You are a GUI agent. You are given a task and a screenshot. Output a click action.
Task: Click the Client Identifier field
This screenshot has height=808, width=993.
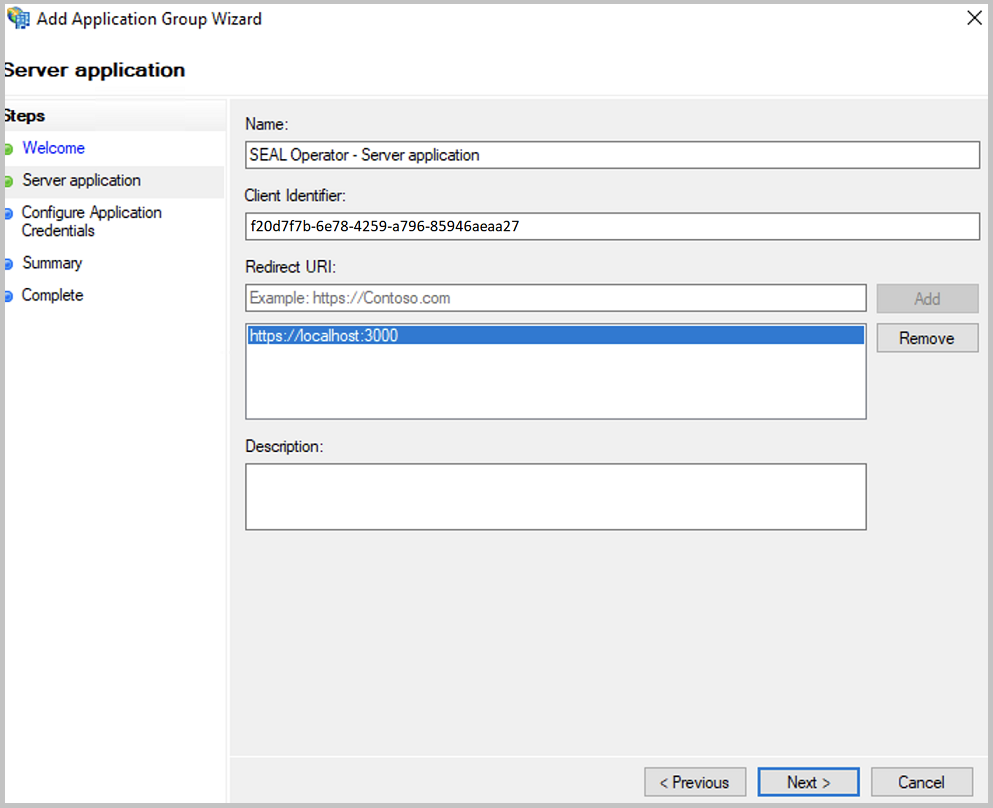click(x=612, y=226)
